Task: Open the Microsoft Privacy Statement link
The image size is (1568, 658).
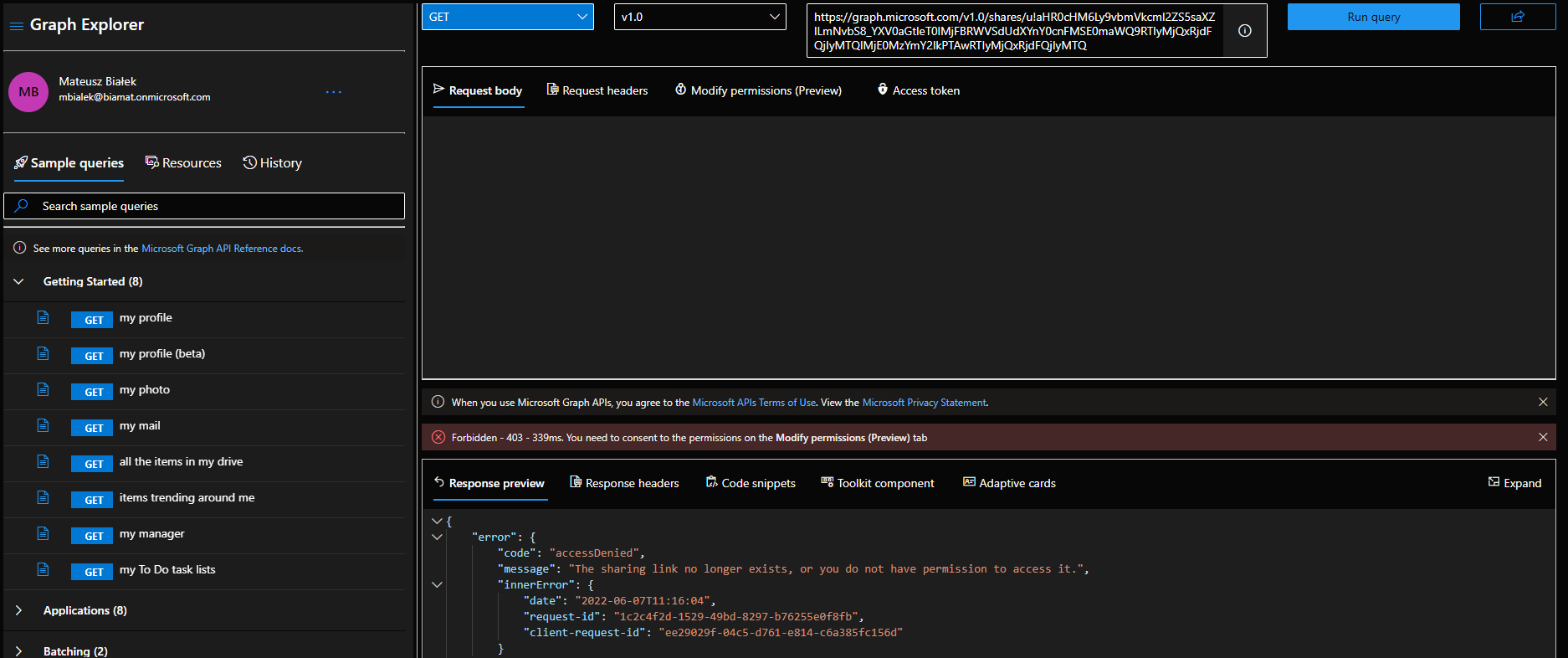Action: tap(925, 403)
